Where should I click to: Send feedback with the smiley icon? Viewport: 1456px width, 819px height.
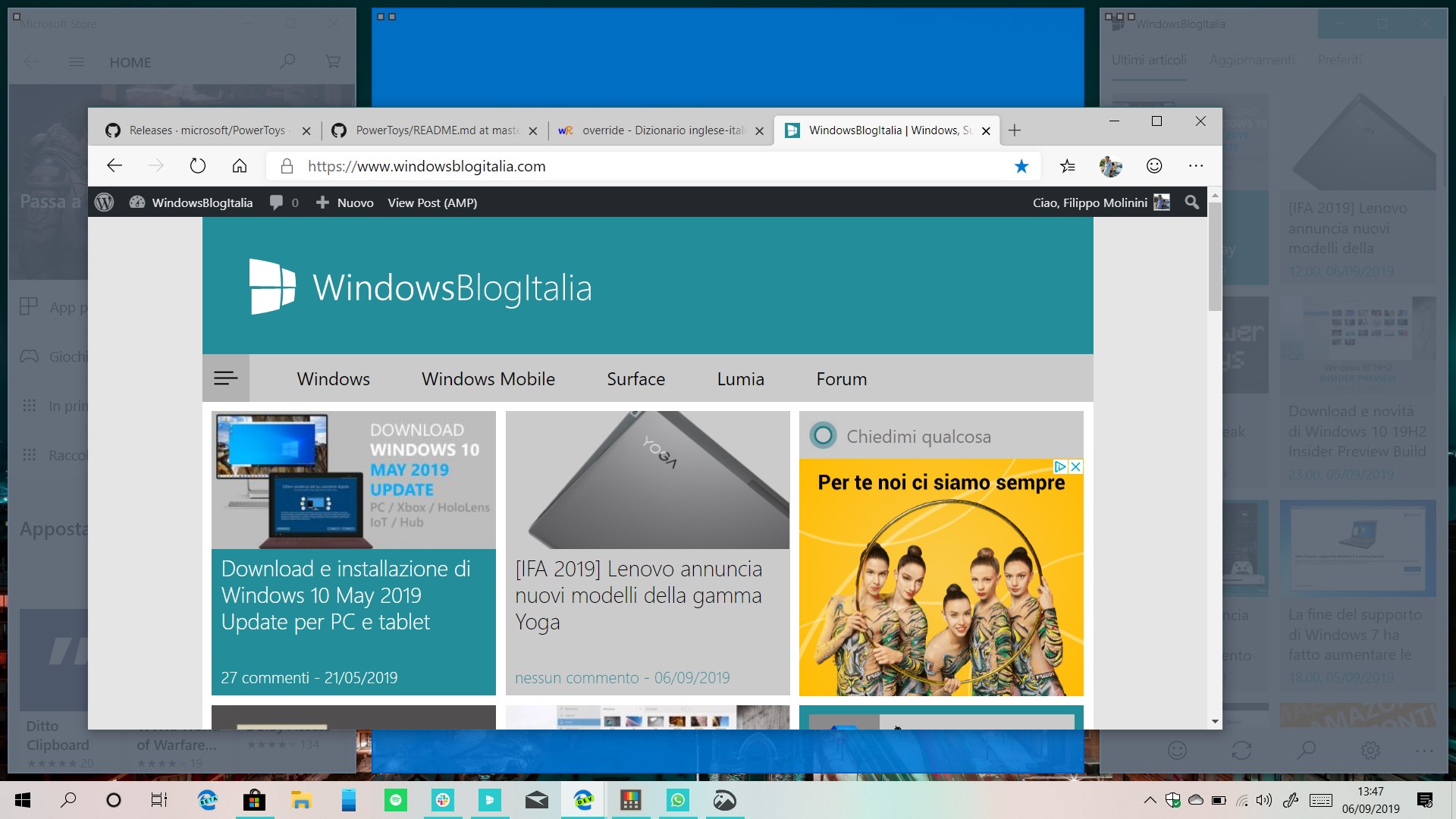click(x=1154, y=166)
